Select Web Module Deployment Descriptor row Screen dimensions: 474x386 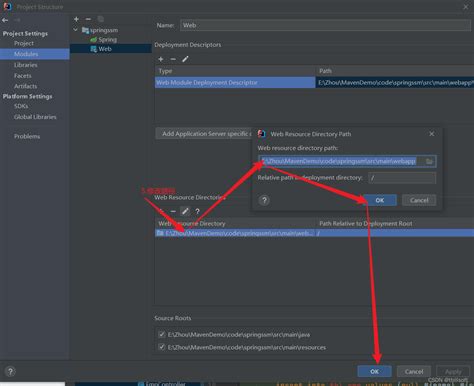235,82
